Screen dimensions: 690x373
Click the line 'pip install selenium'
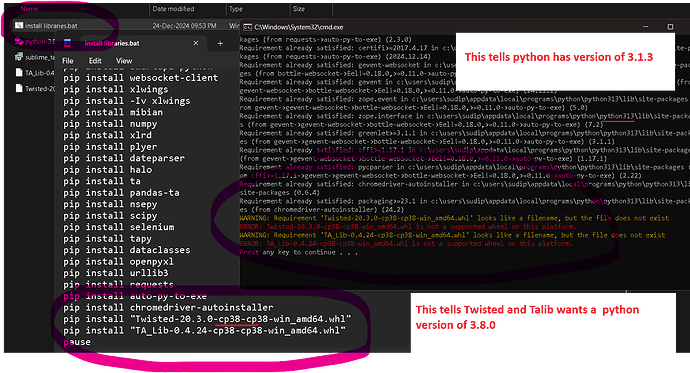point(118,227)
